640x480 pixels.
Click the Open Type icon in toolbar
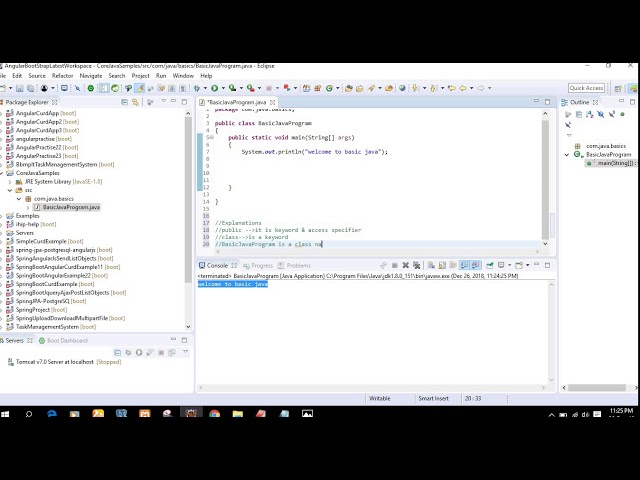(348, 88)
